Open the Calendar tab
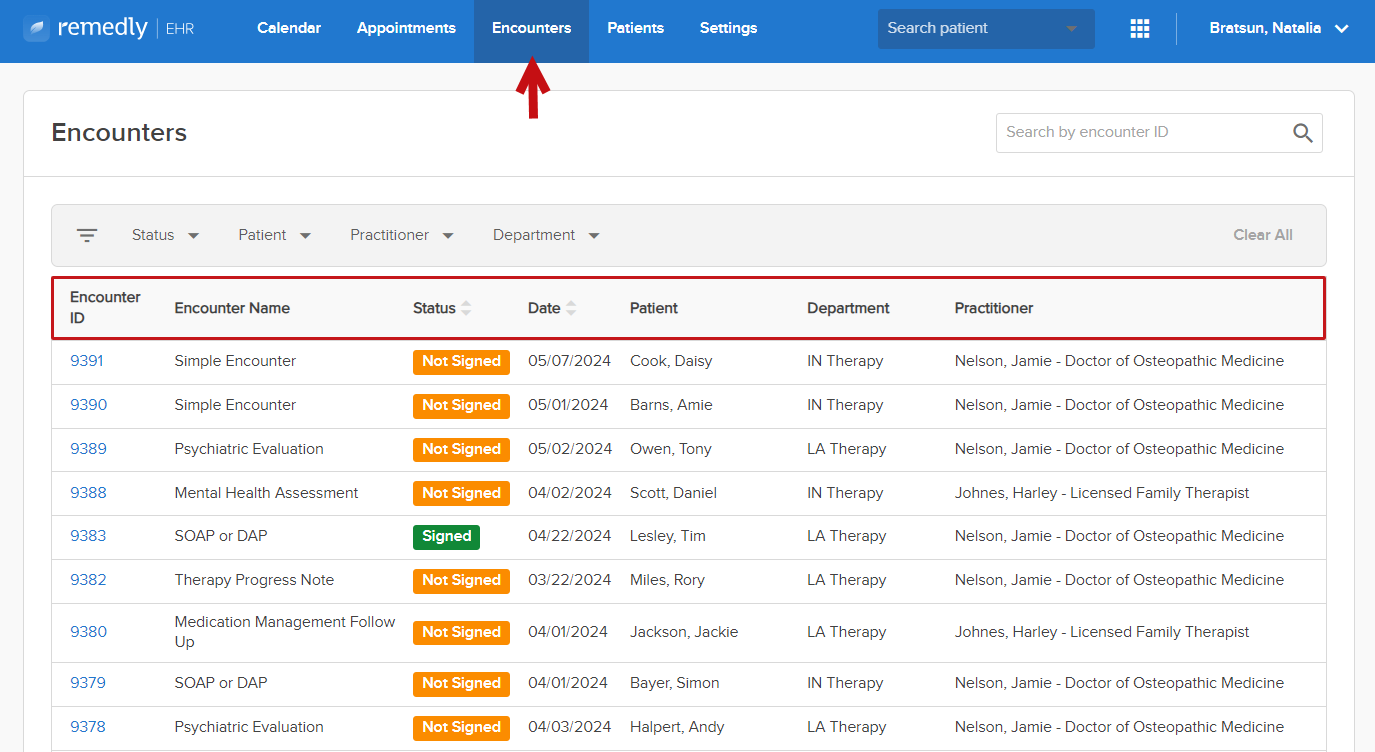This screenshot has width=1375, height=752. pyautogui.click(x=289, y=28)
